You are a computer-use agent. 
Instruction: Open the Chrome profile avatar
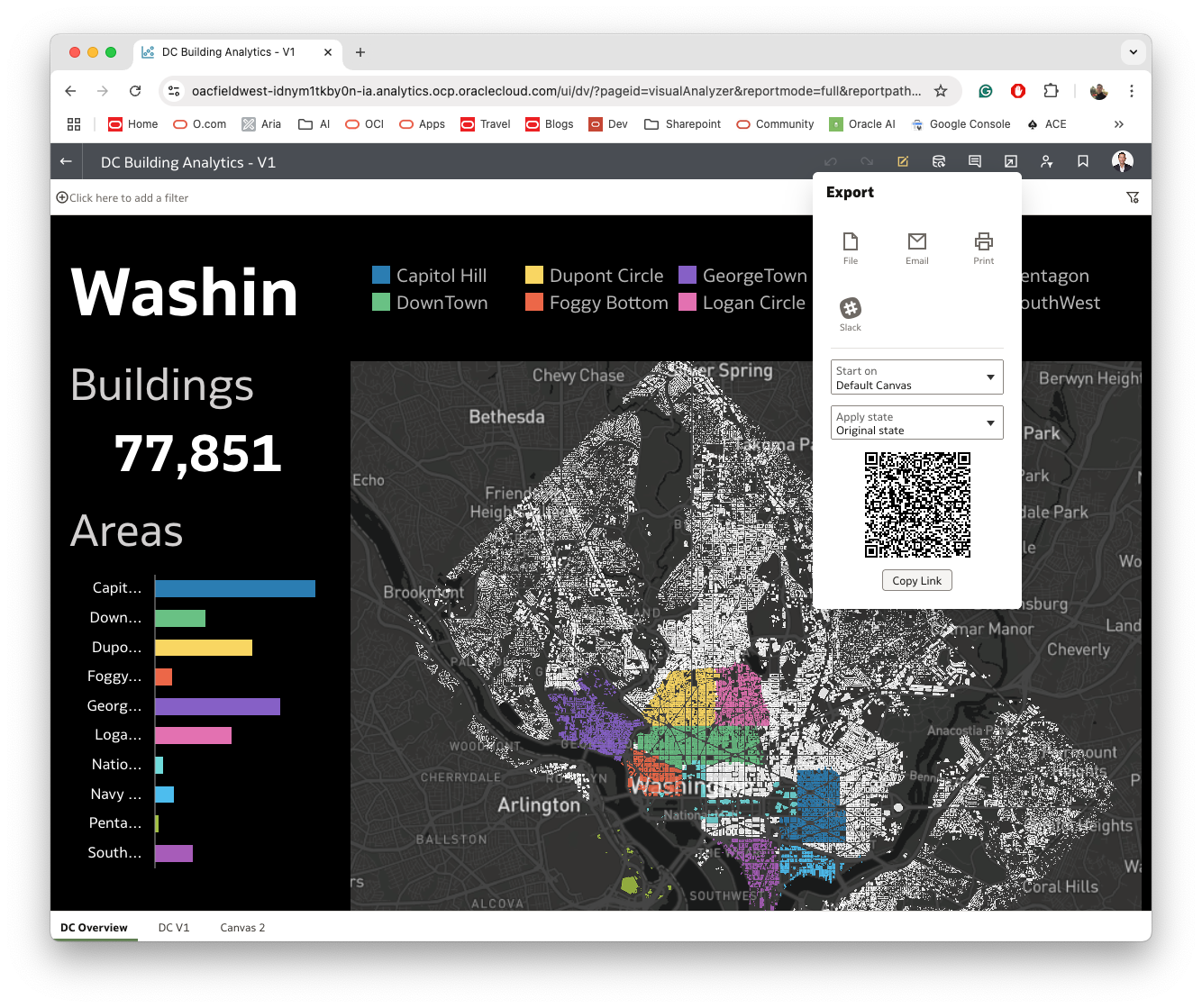point(1099,91)
